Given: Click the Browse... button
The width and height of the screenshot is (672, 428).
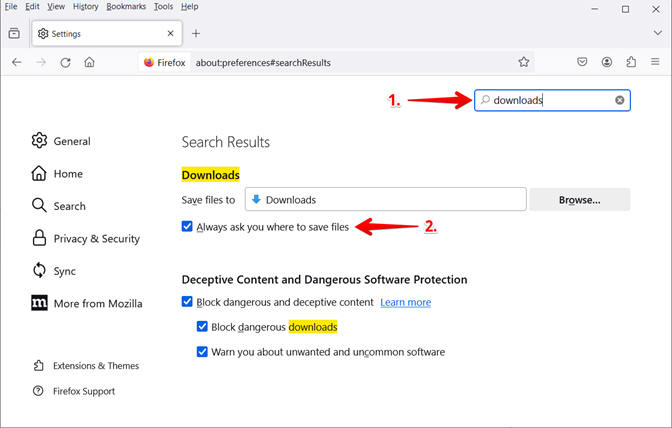Looking at the screenshot, I should tap(580, 200).
